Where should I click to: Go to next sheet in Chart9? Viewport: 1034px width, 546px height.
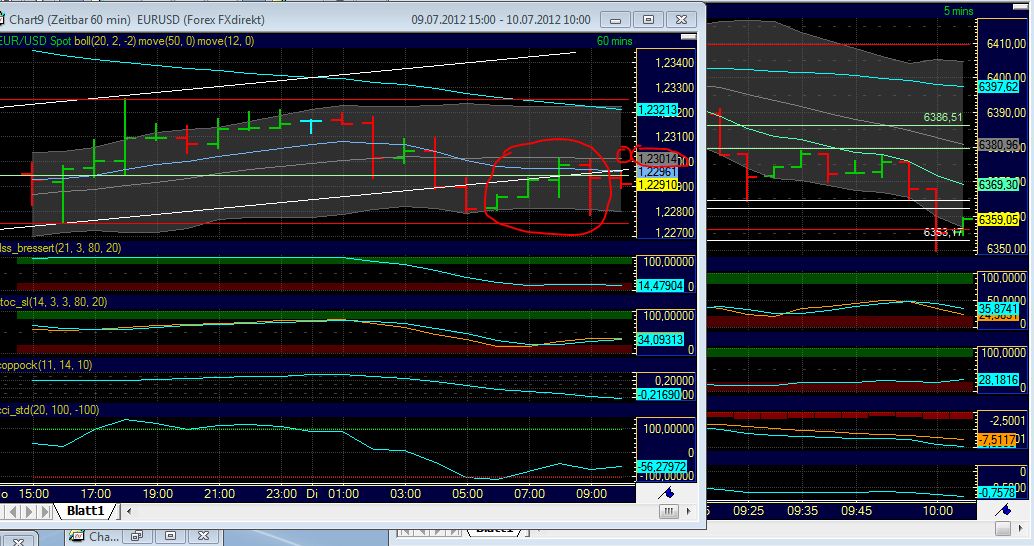point(30,511)
